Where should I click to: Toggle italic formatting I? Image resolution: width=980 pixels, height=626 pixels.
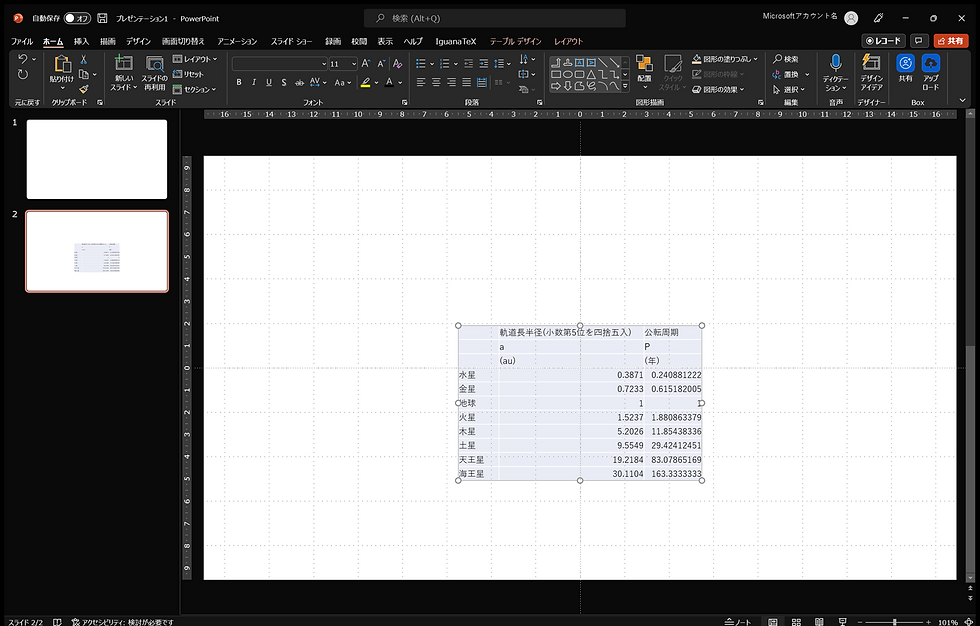(254, 82)
